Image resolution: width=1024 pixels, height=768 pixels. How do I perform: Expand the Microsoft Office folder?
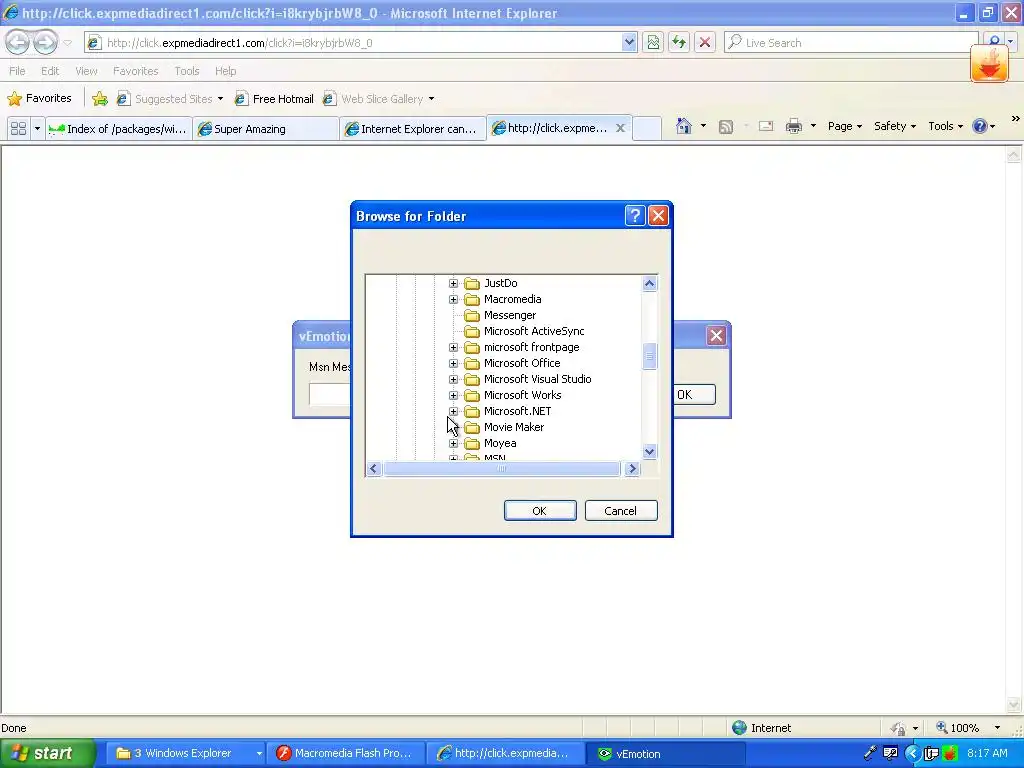click(453, 363)
